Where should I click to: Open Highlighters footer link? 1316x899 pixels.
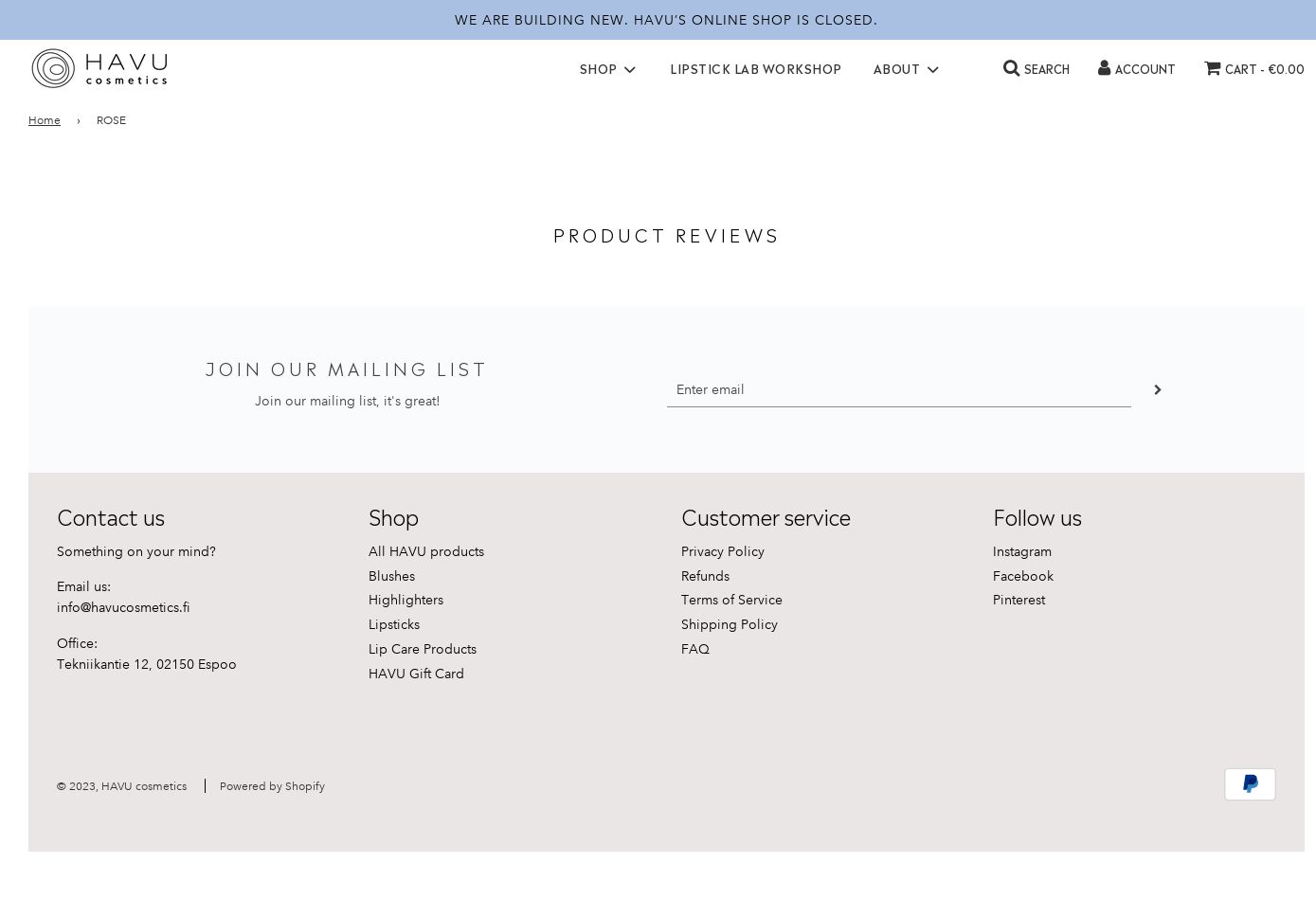(406, 600)
